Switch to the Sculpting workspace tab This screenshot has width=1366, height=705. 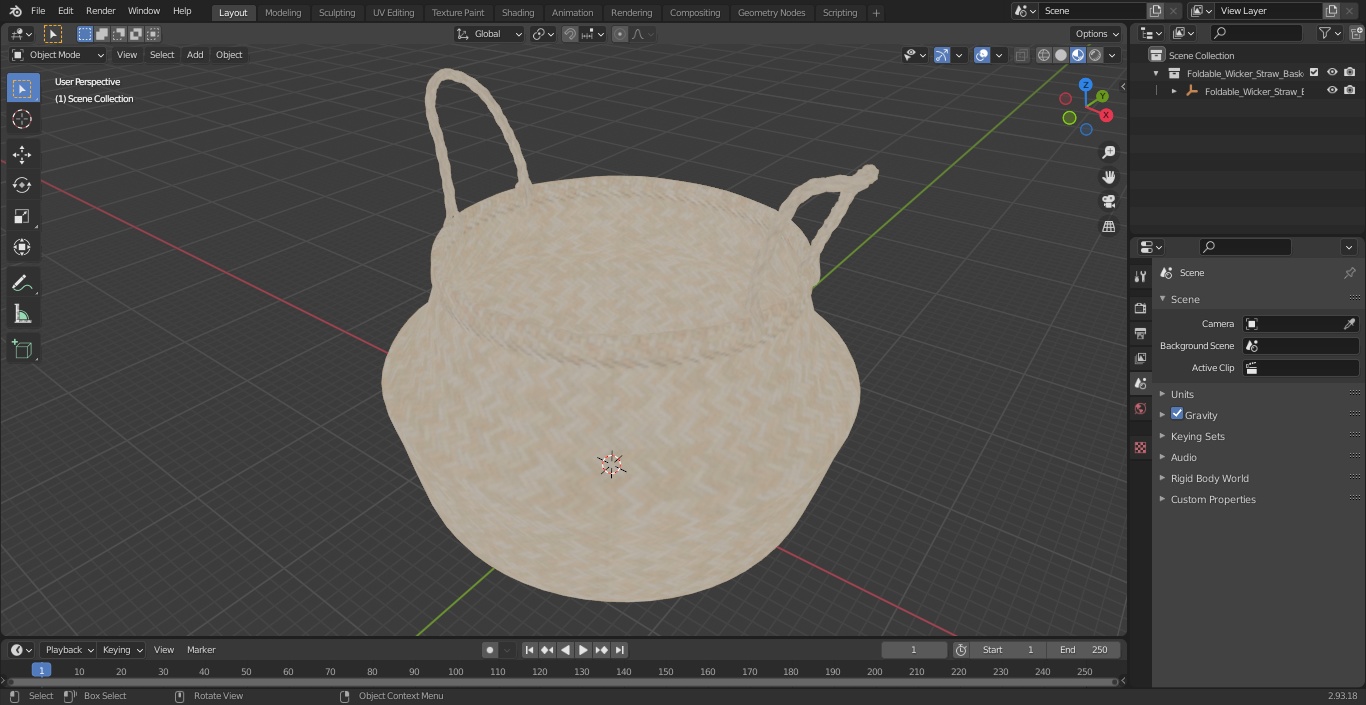pyautogui.click(x=337, y=13)
